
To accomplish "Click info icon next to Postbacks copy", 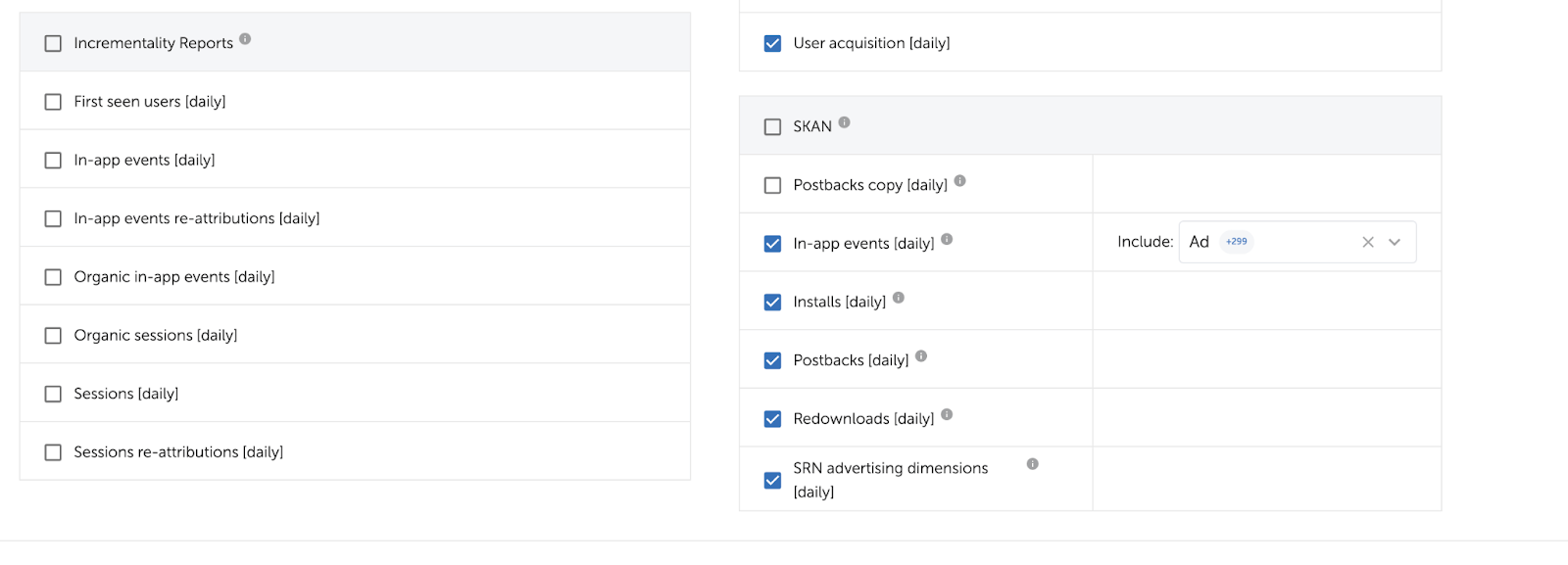I will [959, 181].
